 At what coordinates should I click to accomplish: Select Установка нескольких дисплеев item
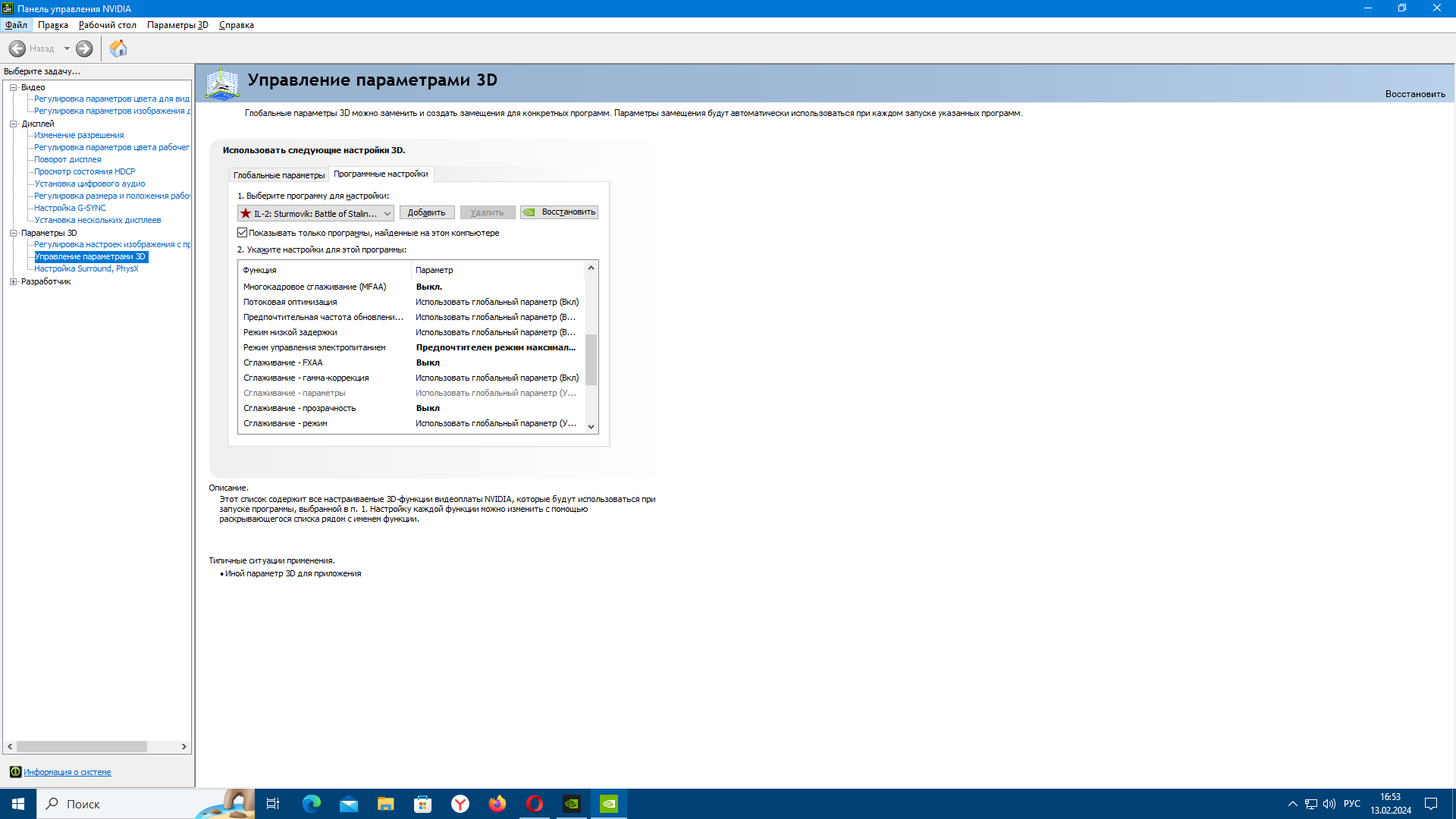97,220
